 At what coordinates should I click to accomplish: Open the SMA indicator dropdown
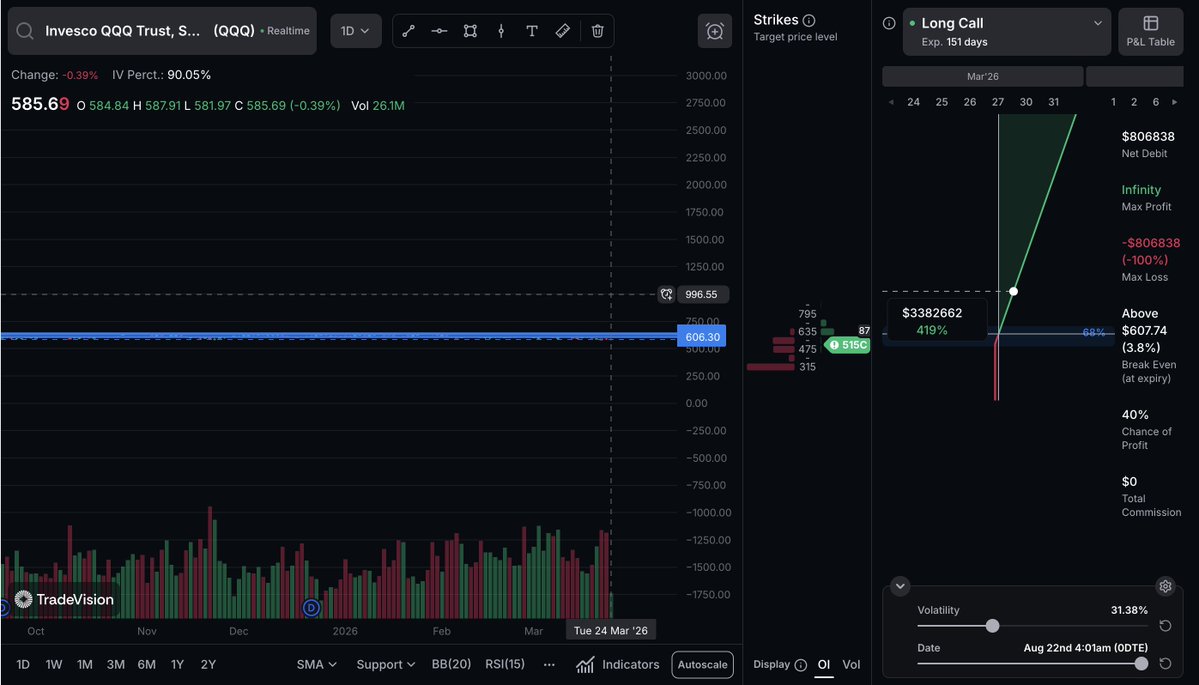pyautogui.click(x=317, y=664)
